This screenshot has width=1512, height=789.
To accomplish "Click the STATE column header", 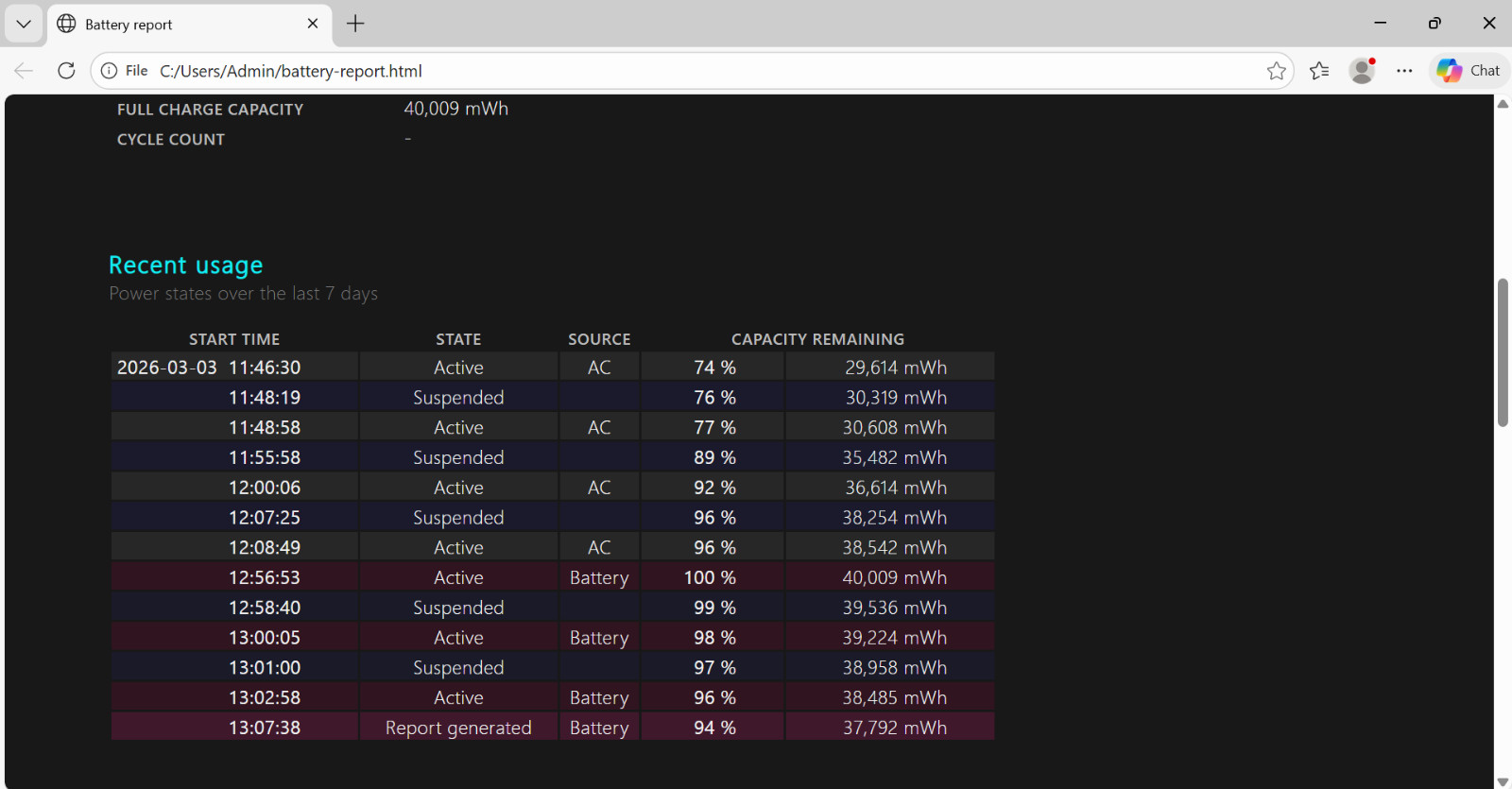I will coord(458,339).
